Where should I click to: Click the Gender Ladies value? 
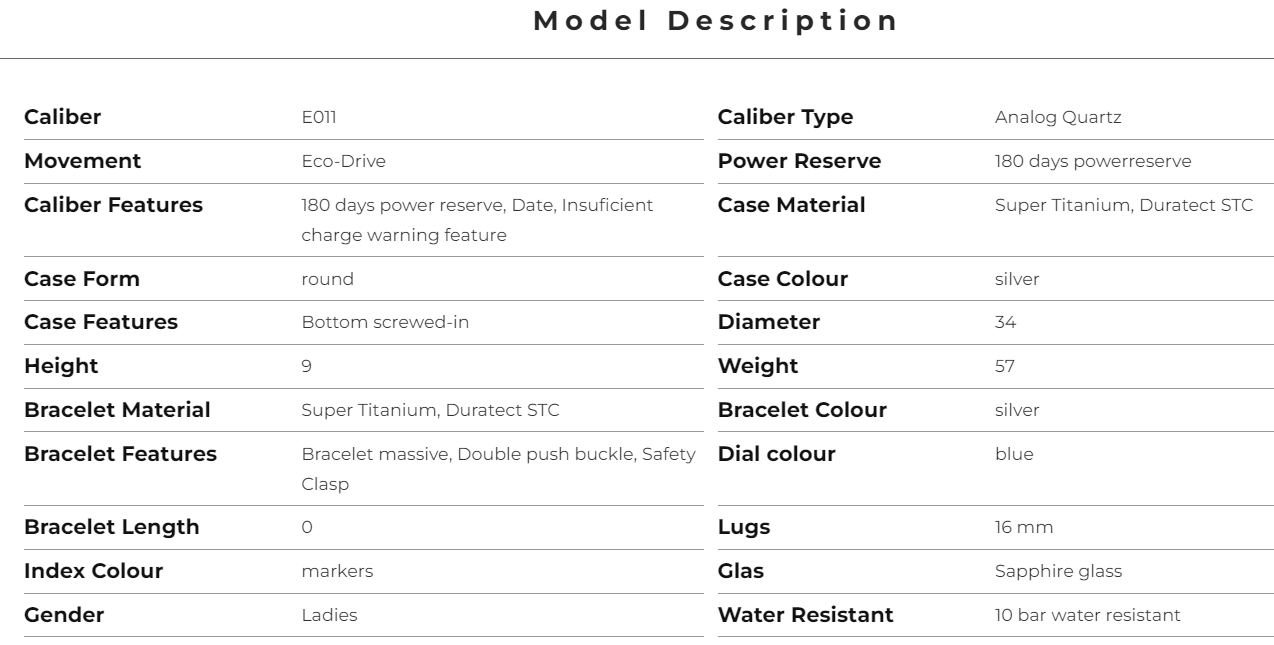pyautogui.click(x=329, y=615)
